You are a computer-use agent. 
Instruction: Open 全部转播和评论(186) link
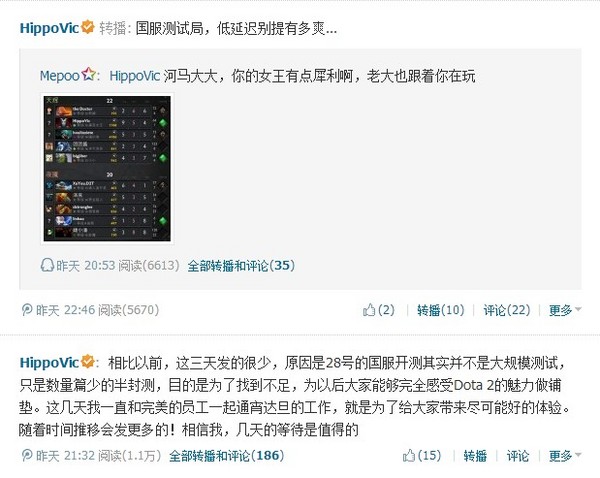[x=227, y=455]
